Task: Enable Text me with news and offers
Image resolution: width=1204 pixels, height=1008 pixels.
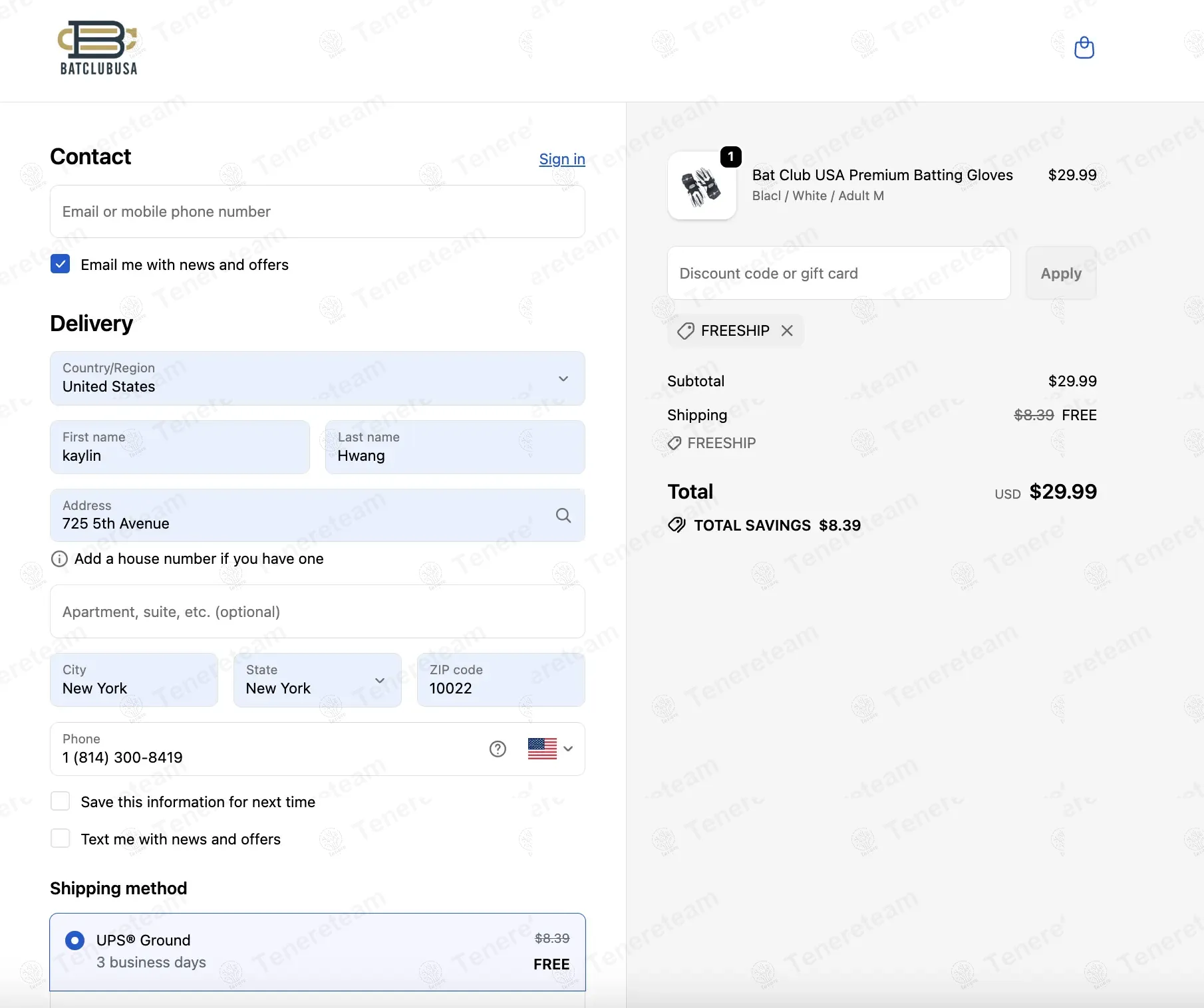Action: coord(61,838)
